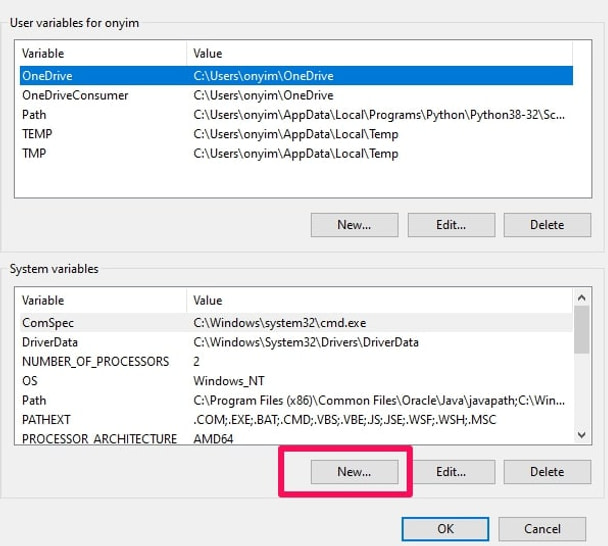
Task: Select the NUMBER_OF_PROCESSORS variable
Action: pos(296,361)
